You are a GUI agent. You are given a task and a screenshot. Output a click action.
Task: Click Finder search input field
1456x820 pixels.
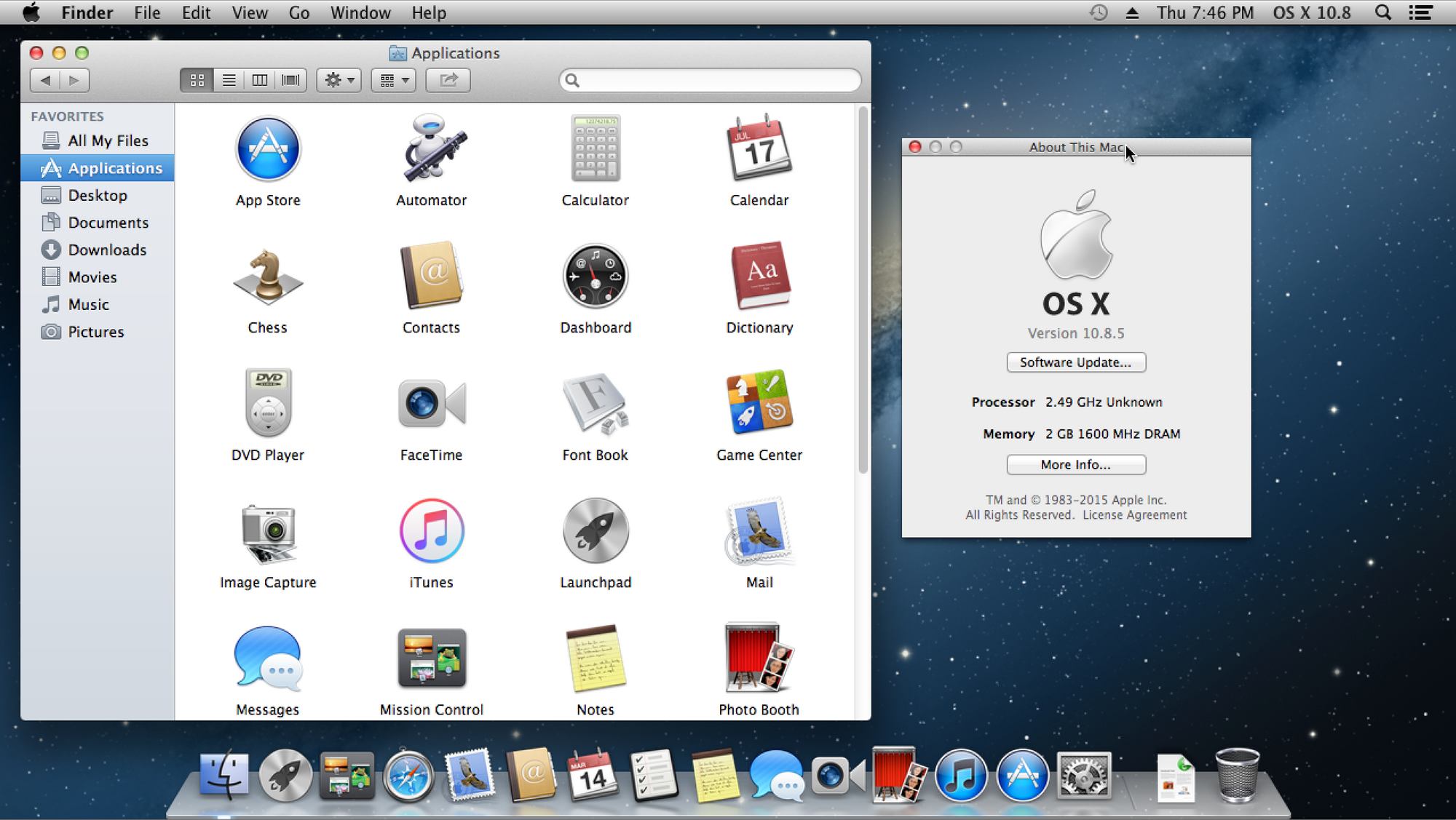pos(711,79)
